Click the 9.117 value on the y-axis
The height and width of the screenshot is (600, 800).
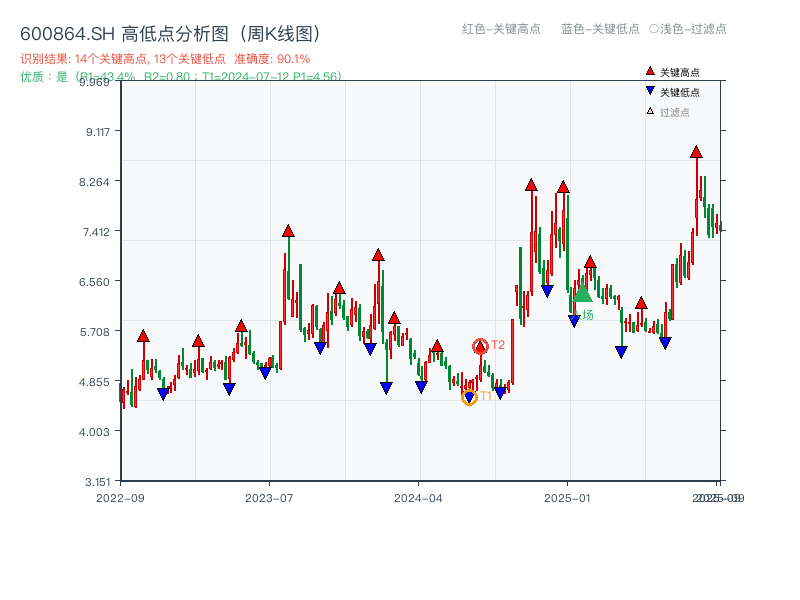click(96, 131)
